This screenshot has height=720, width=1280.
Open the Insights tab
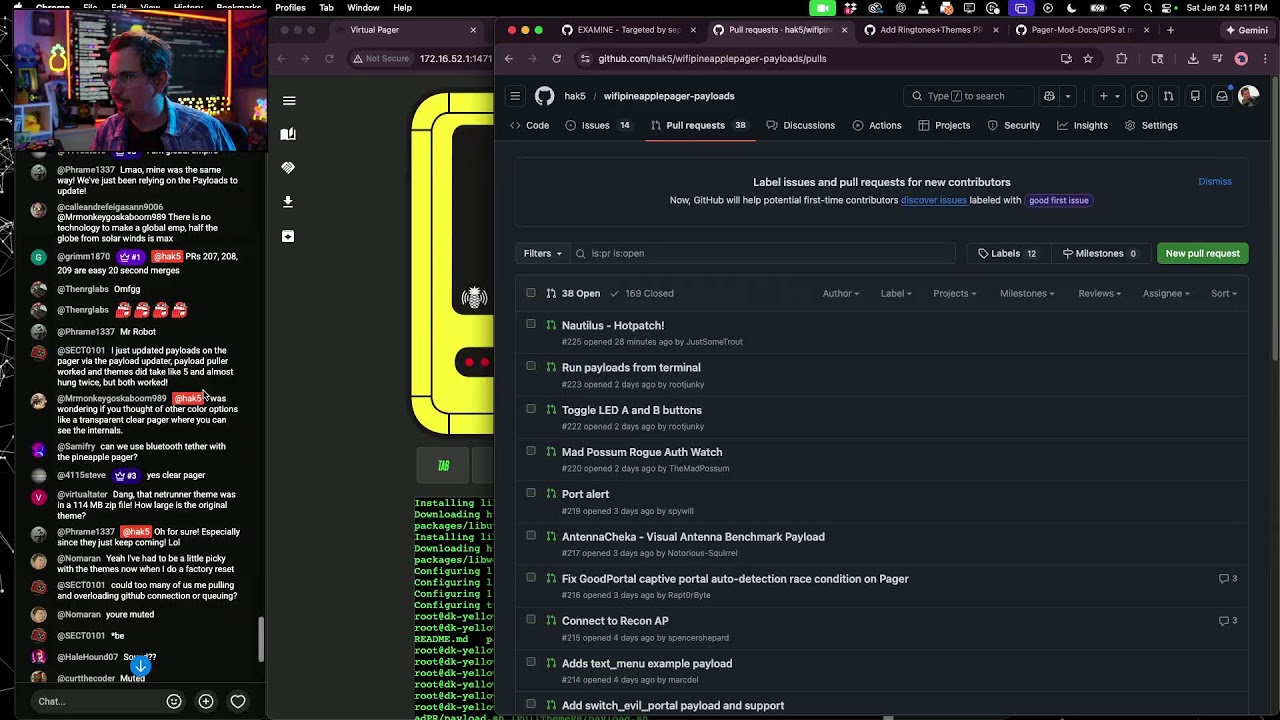(1082, 126)
